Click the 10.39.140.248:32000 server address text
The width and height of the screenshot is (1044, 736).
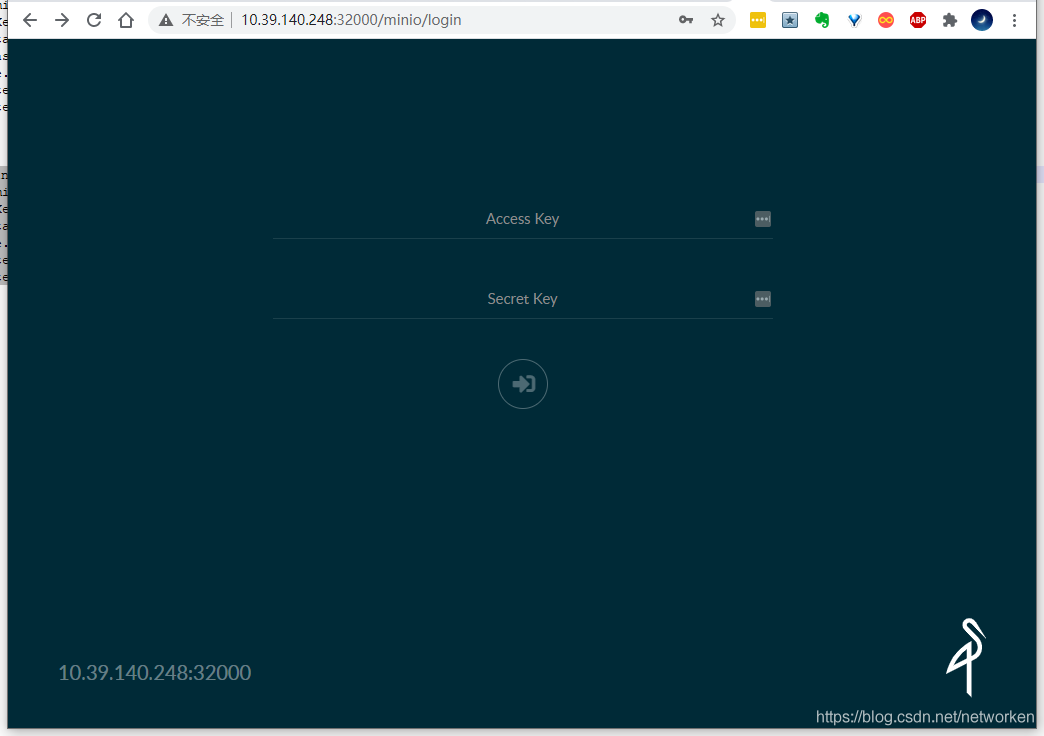[154, 673]
